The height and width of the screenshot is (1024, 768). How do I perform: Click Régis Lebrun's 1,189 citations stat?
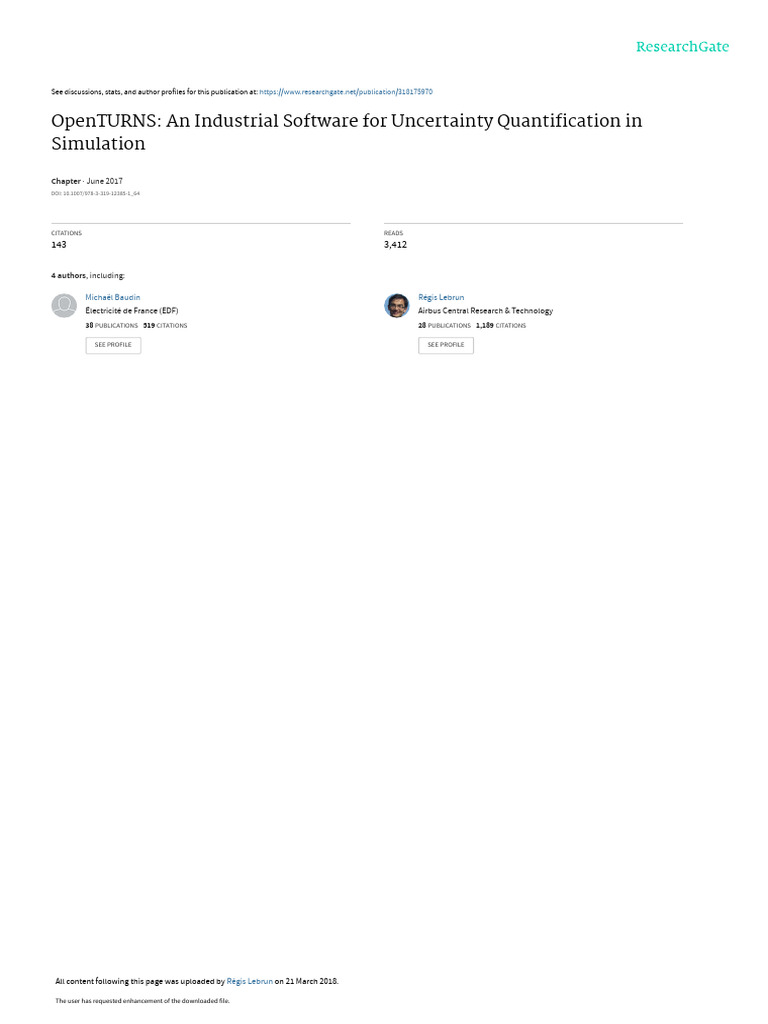coord(500,326)
